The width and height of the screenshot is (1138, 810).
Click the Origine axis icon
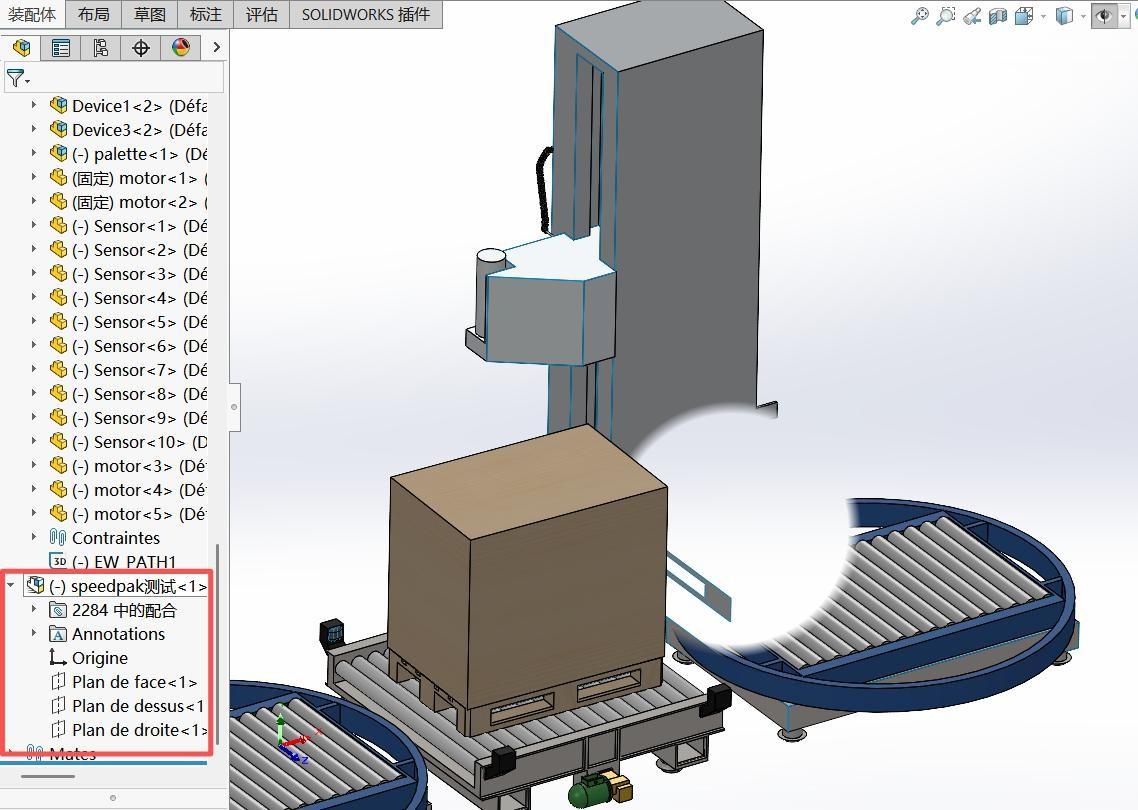[x=58, y=657]
